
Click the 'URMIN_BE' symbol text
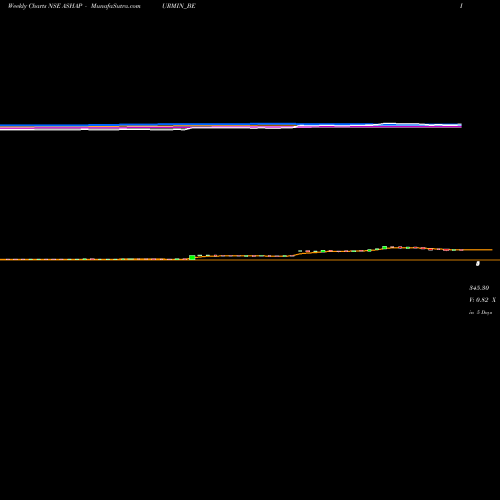click(x=179, y=6)
